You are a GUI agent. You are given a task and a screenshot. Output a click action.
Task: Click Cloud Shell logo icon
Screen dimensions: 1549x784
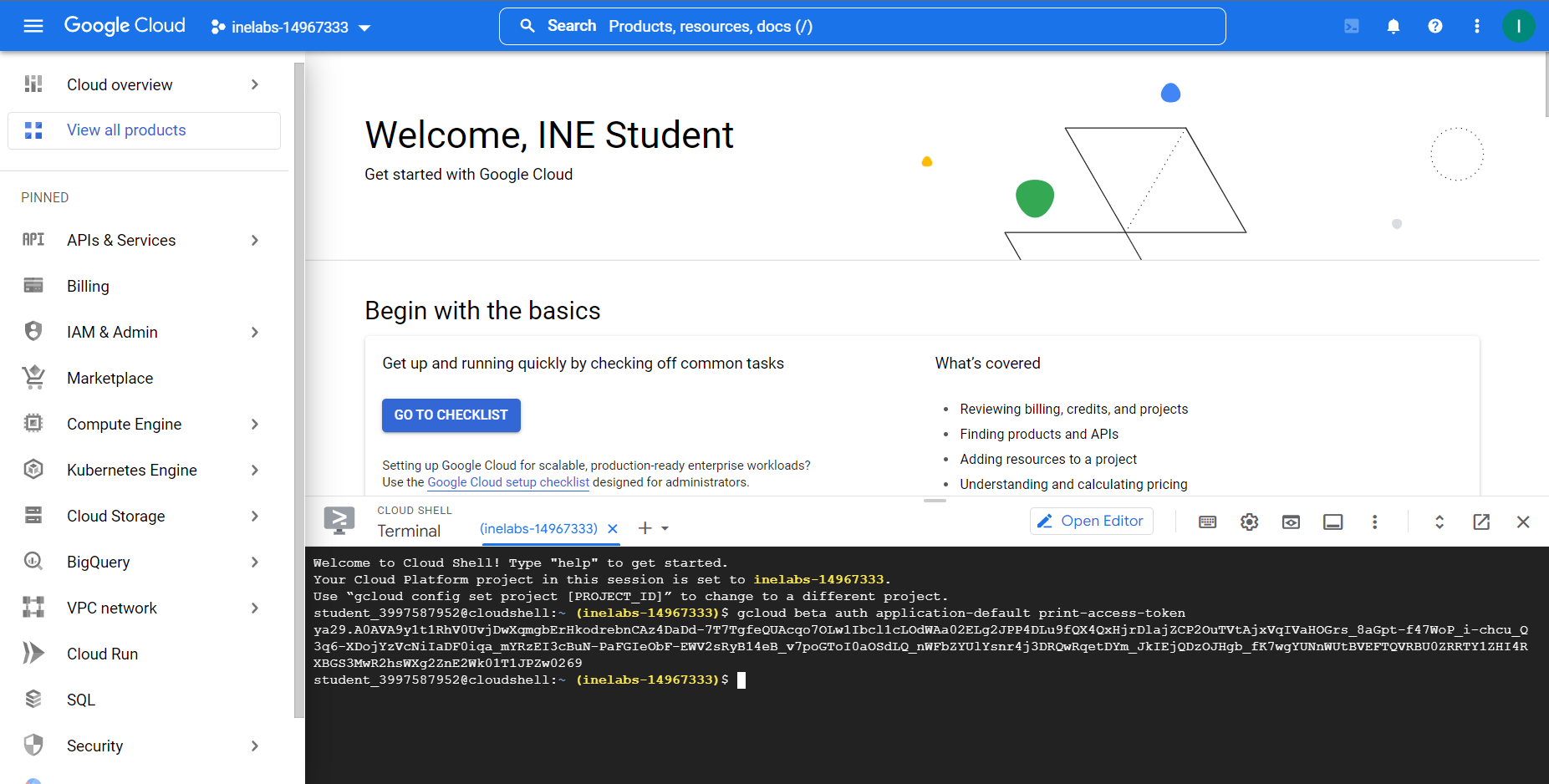(x=339, y=521)
